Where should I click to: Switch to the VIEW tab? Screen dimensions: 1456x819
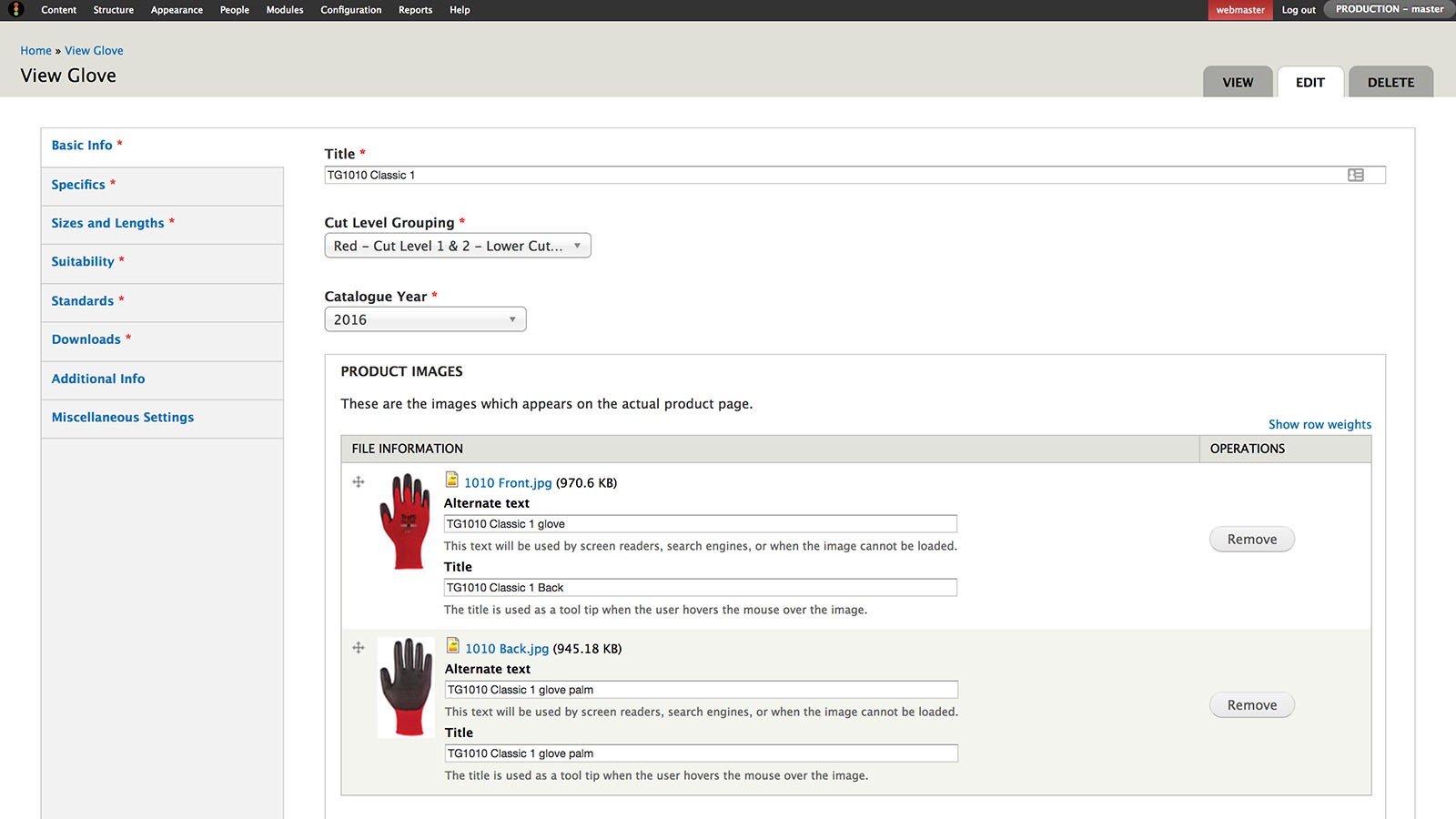(1238, 82)
